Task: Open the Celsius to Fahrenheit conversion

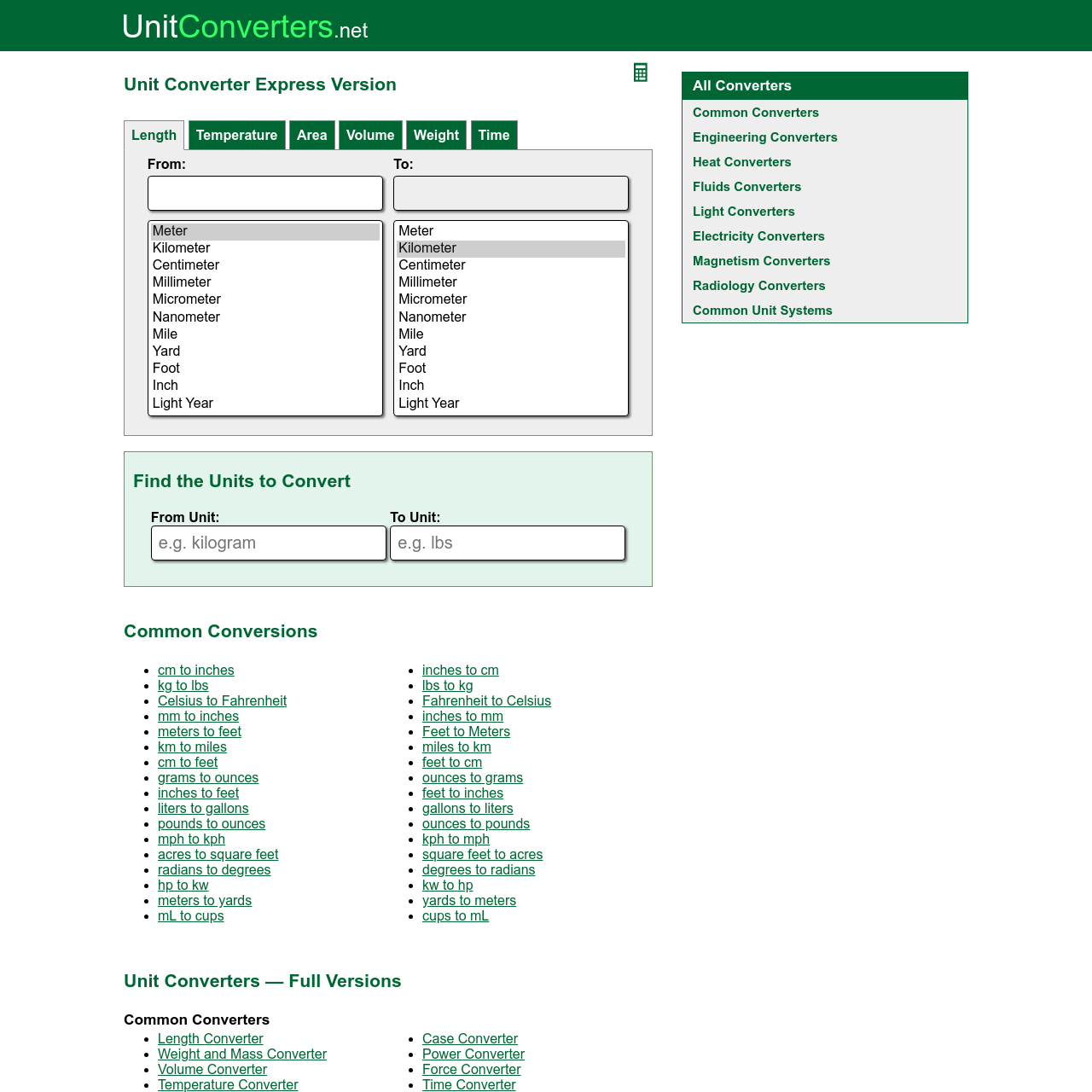Action: tap(222, 701)
